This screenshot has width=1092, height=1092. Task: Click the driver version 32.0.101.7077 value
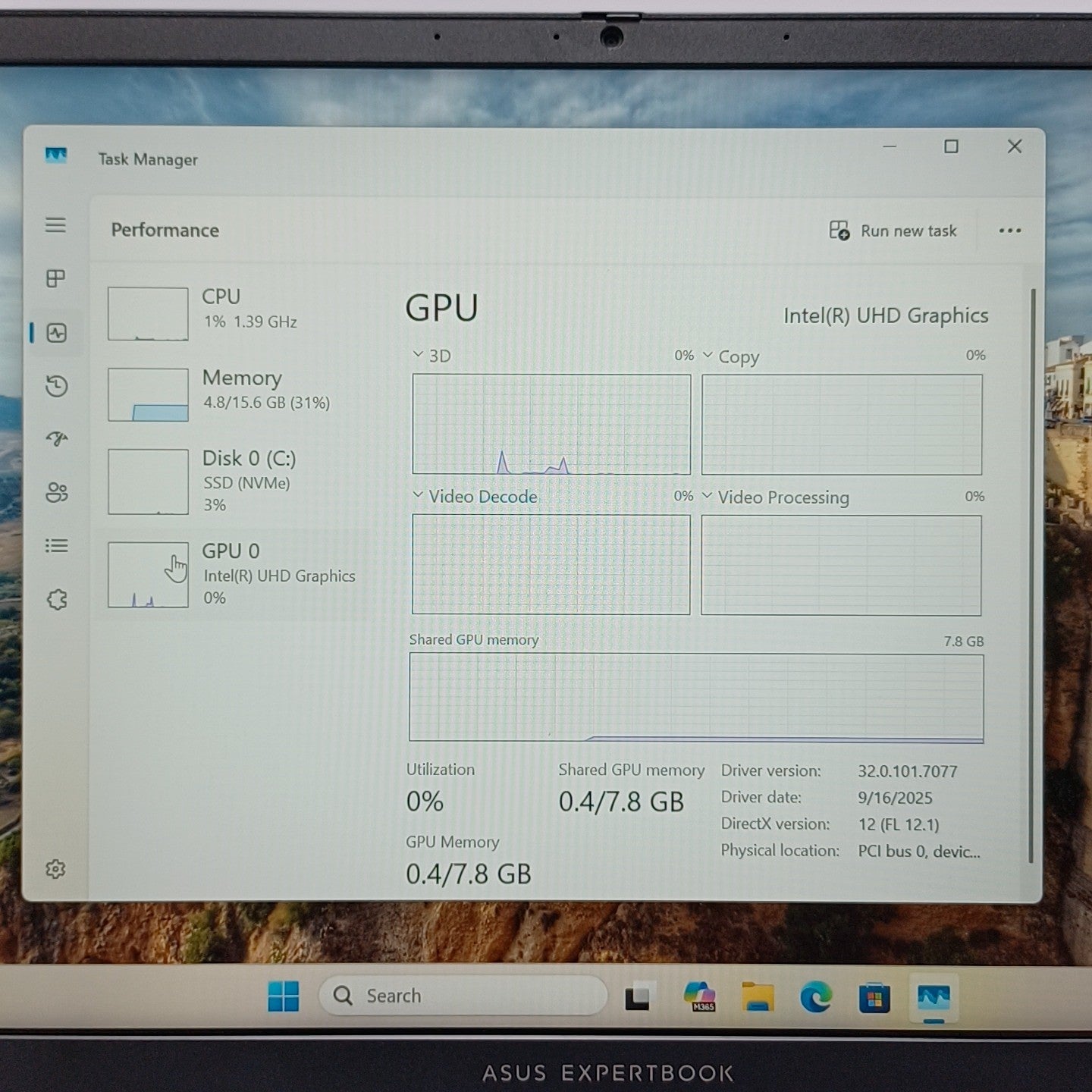(x=908, y=771)
